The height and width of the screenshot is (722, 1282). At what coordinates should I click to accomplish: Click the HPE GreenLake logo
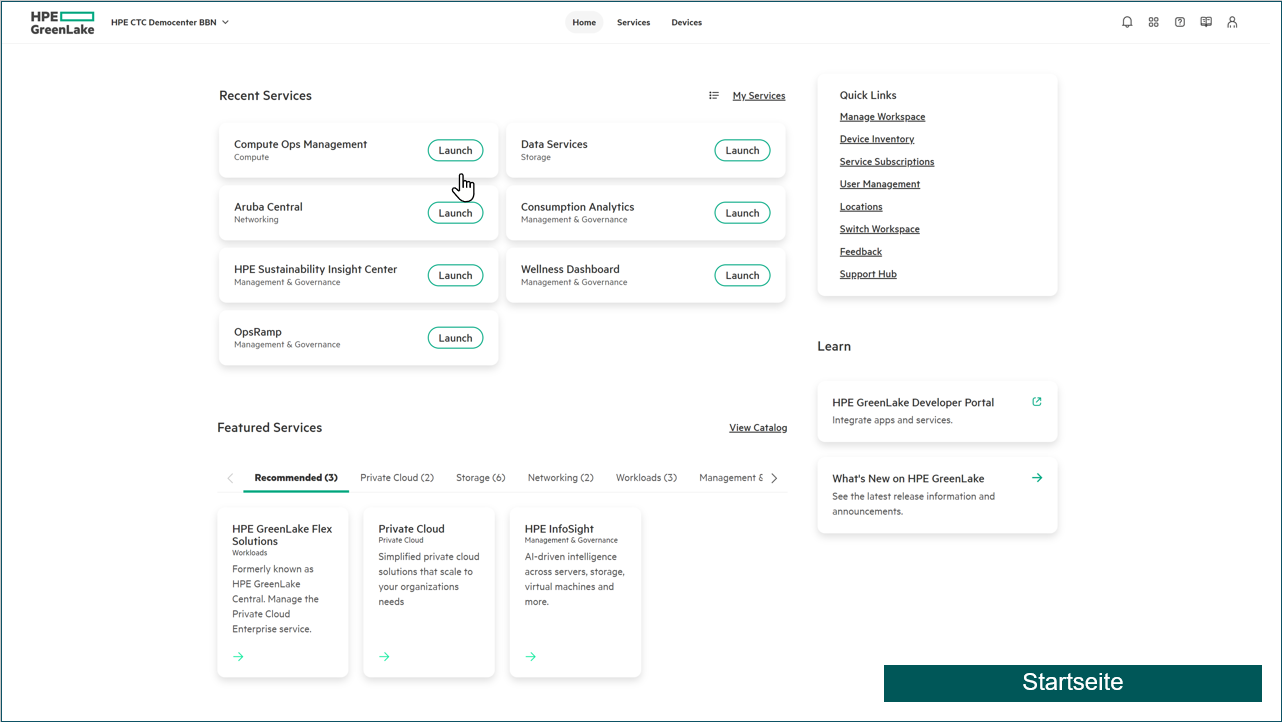(62, 22)
